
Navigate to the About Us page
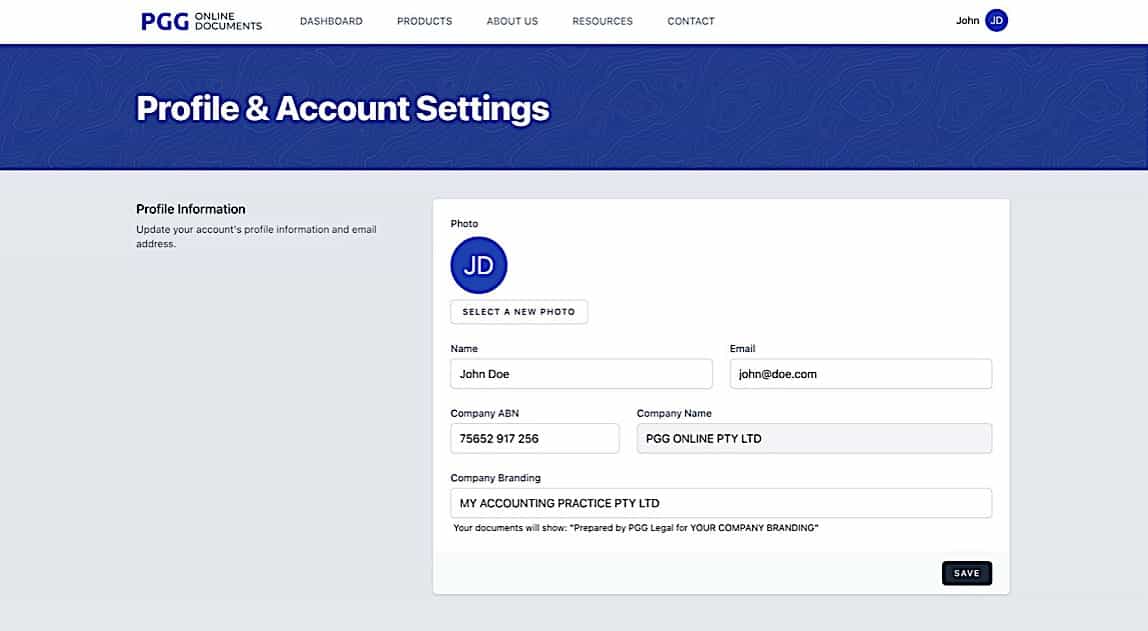(512, 20)
